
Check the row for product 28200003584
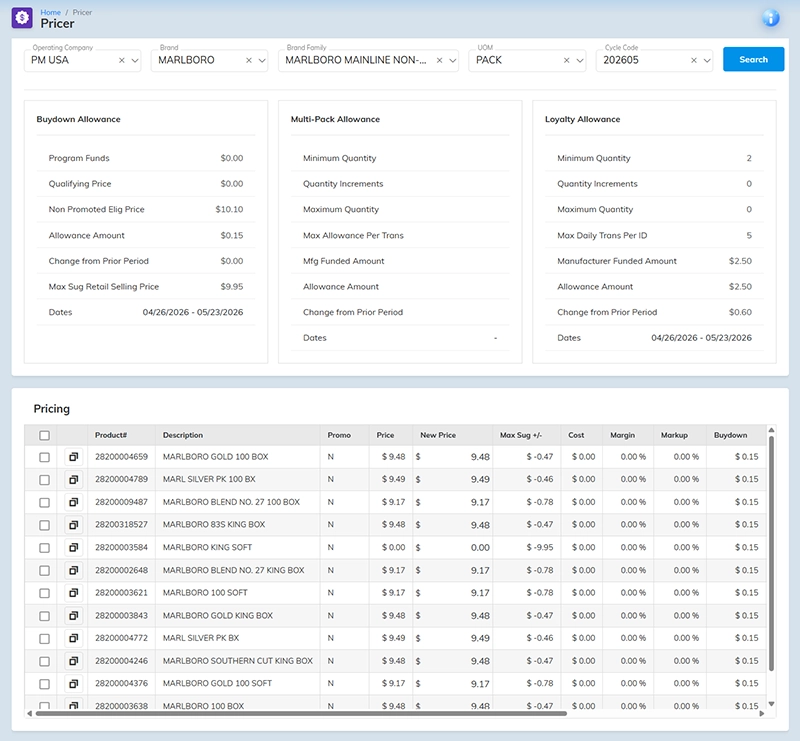coord(44,548)
